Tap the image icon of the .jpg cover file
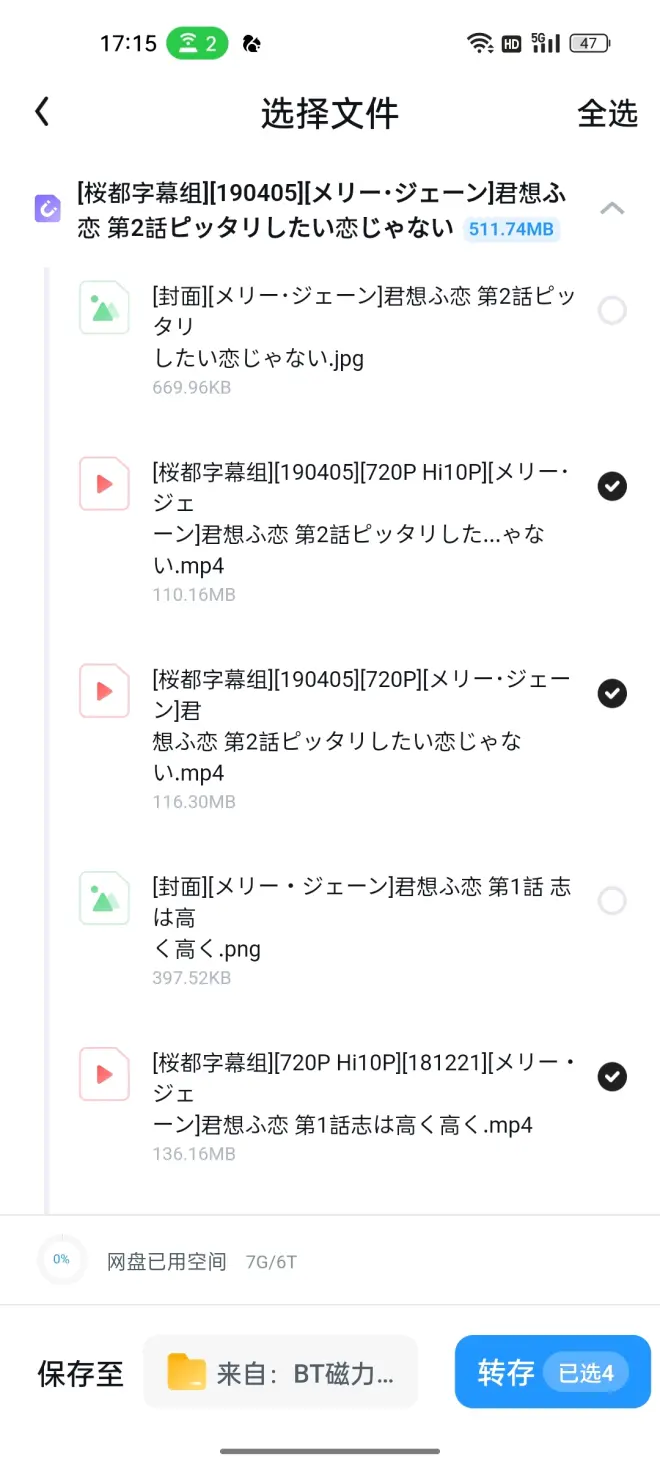Viewport: 660px width, 1467px height. [104, 308]
